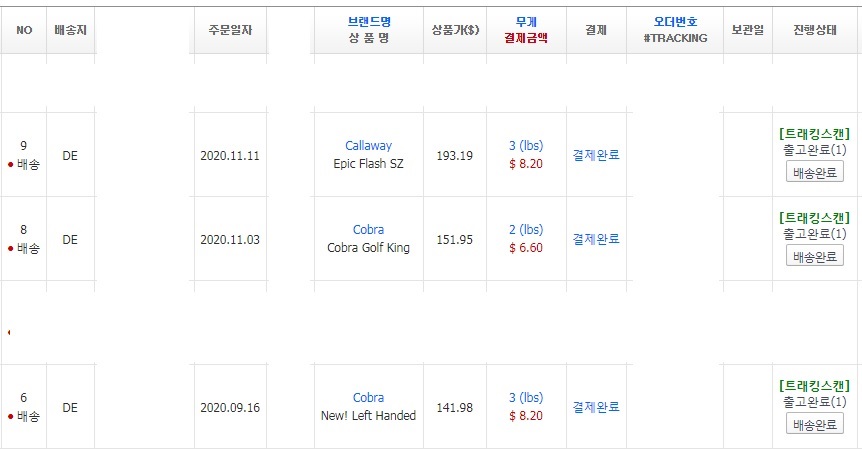Click the Cobra brand in order 8
The width and height of the screenshot is (862, 449).
[368, 230]
